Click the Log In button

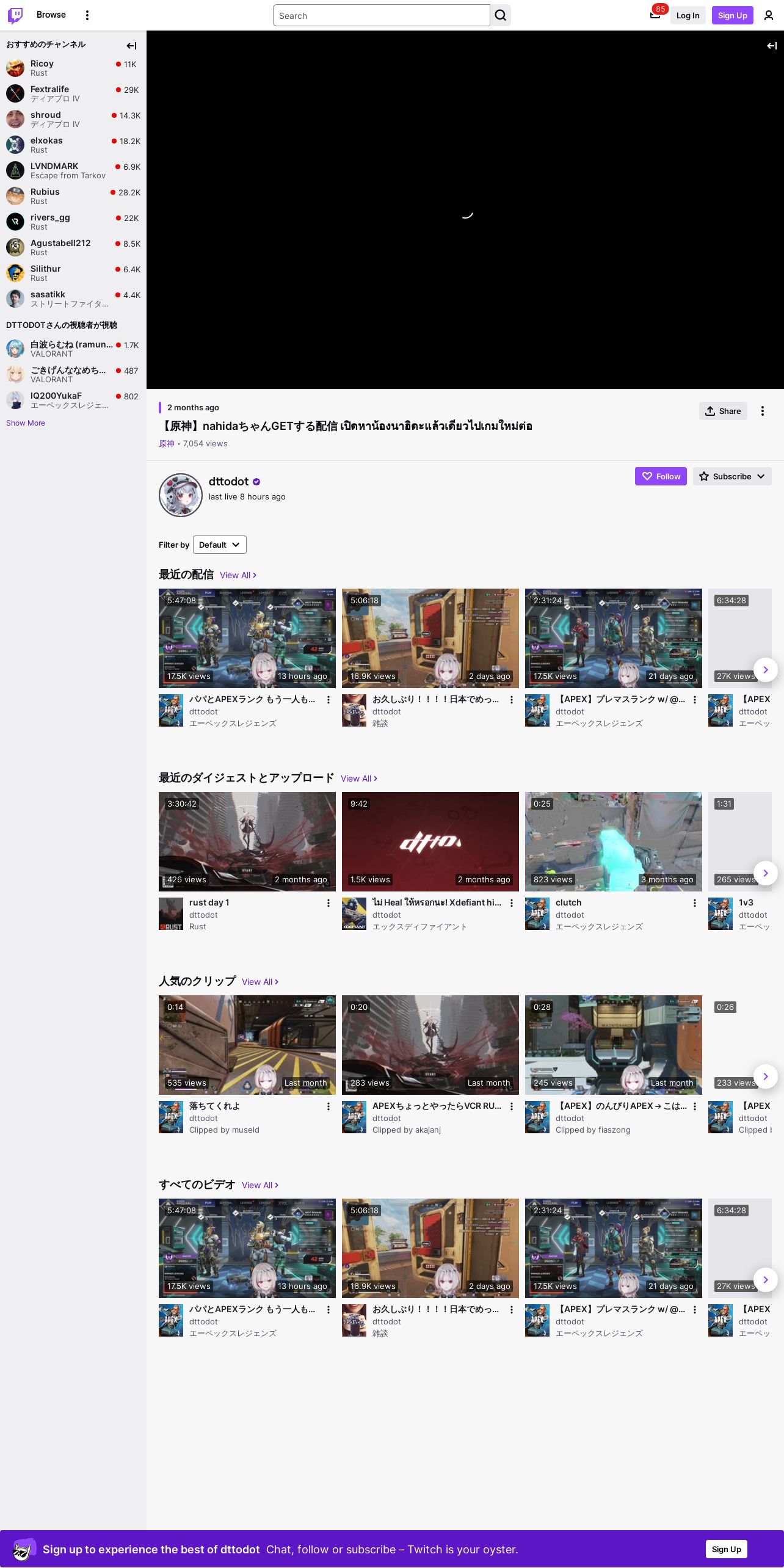tap(688, 15)
